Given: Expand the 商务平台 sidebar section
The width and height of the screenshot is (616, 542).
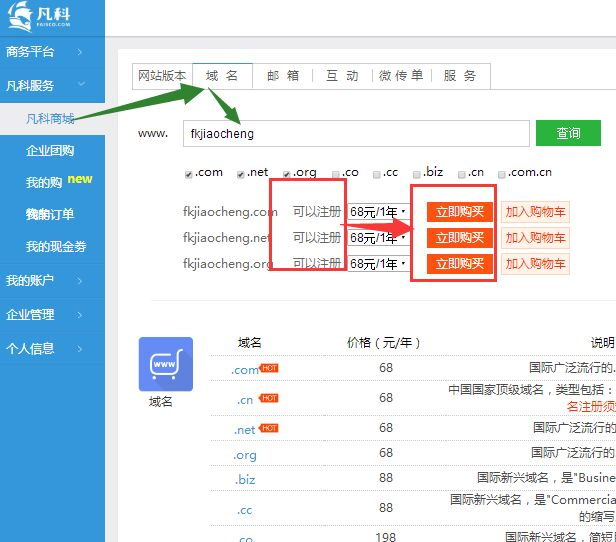Looking at the screenshot, I should [x=52, y=52].
